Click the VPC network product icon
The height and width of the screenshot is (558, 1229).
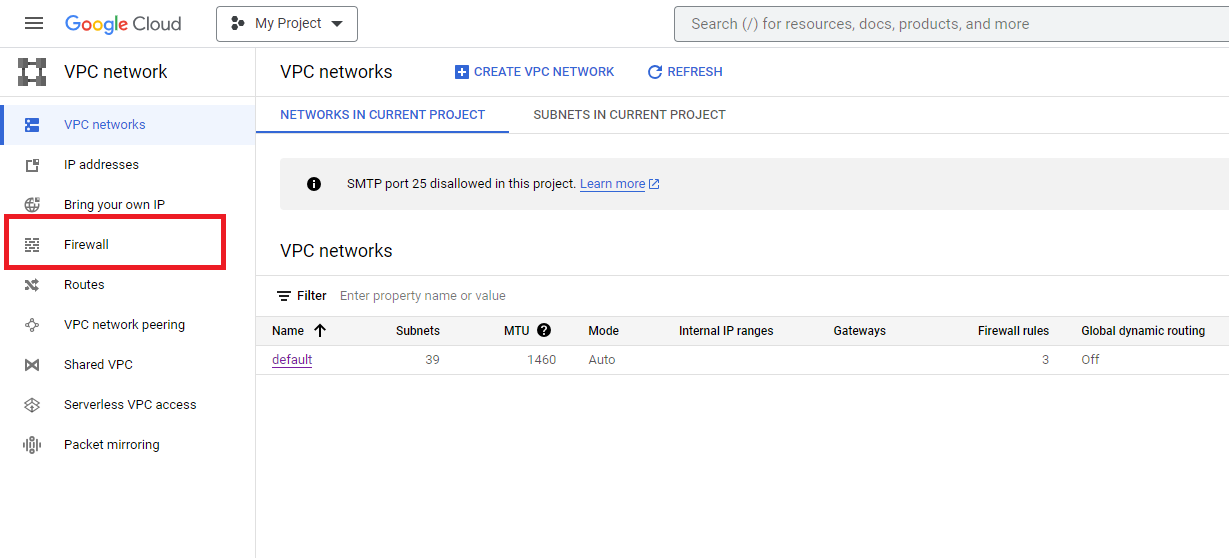point(32,72)
